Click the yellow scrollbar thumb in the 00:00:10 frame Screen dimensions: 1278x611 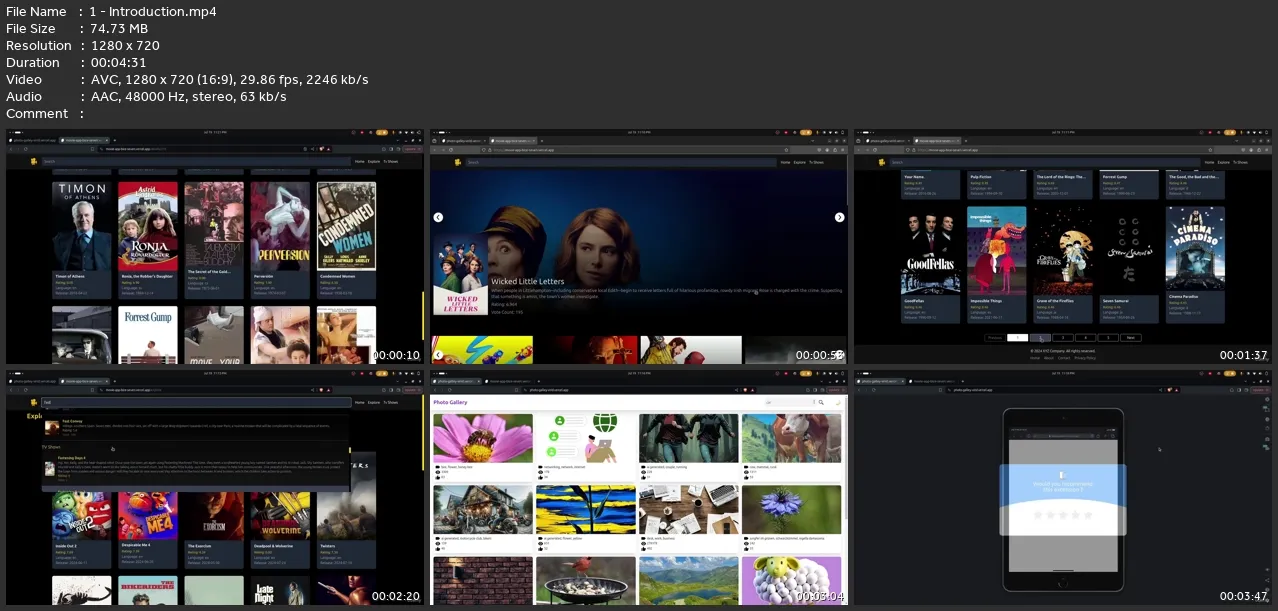coord(422,314)
